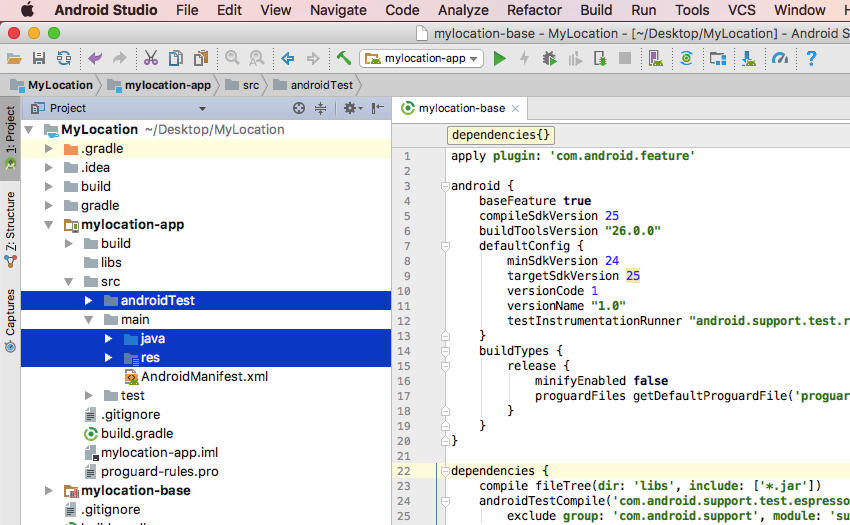This screenshot has width=850, height=525.
Task: Click the Undo arrow icon
Action: (x=95, y=59)
